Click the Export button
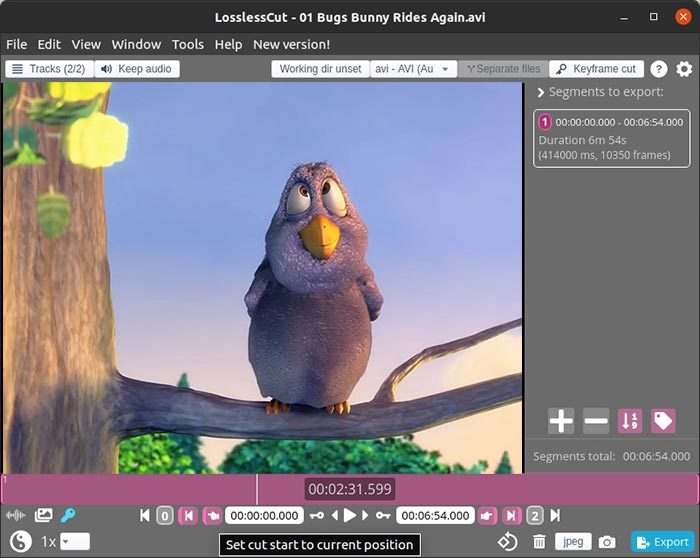700x558 pixels. [x=662, y=542]
